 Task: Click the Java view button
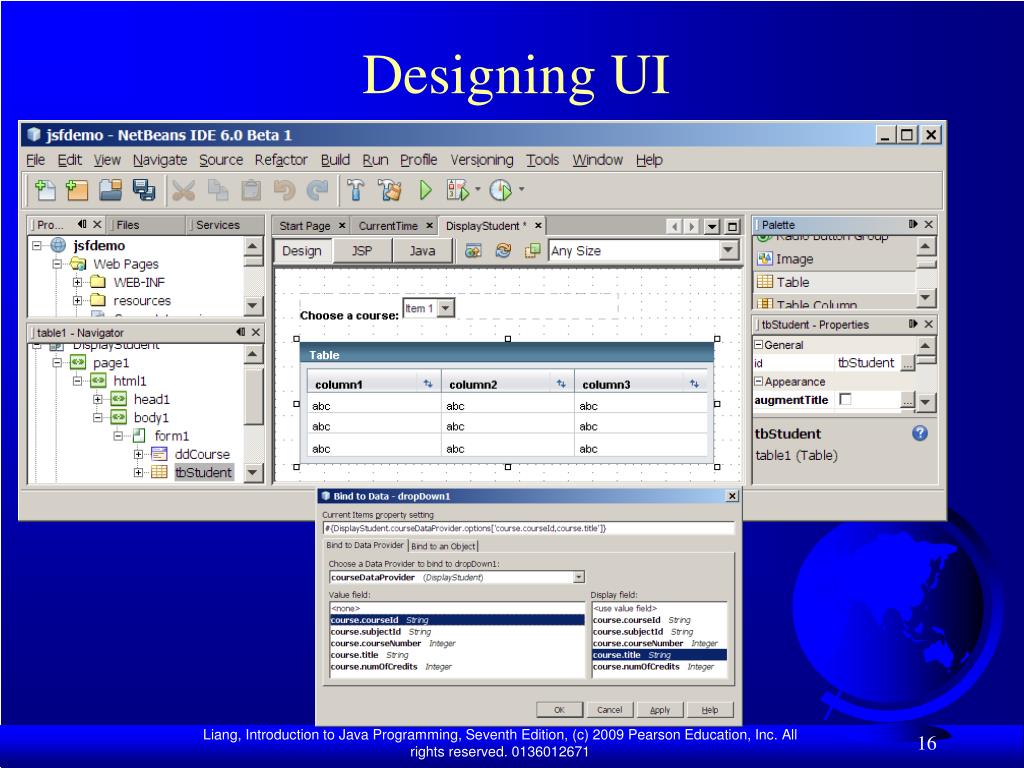pos(423,251)
